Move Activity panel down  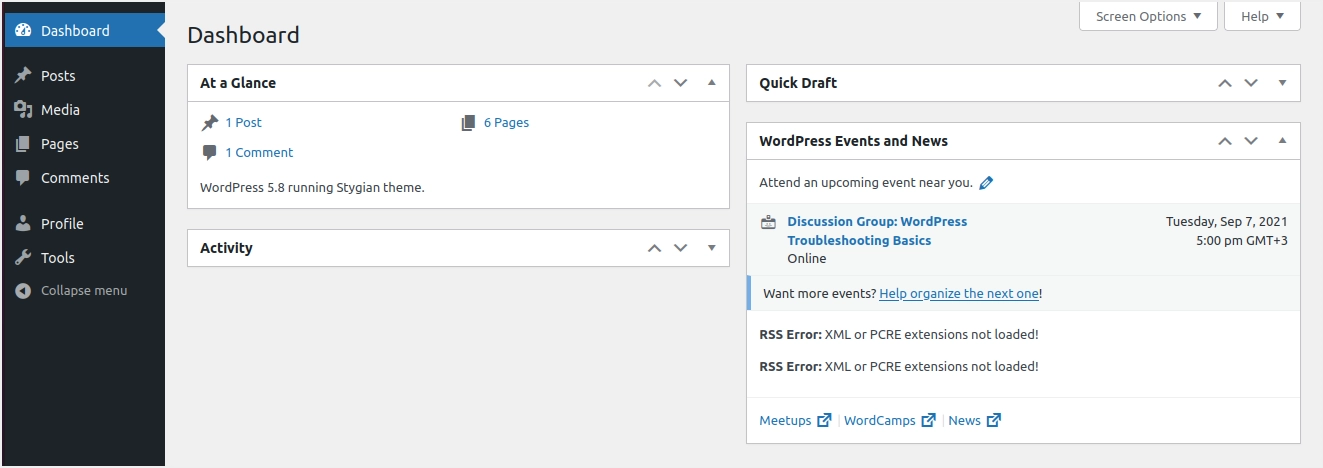tap(681, 248)
